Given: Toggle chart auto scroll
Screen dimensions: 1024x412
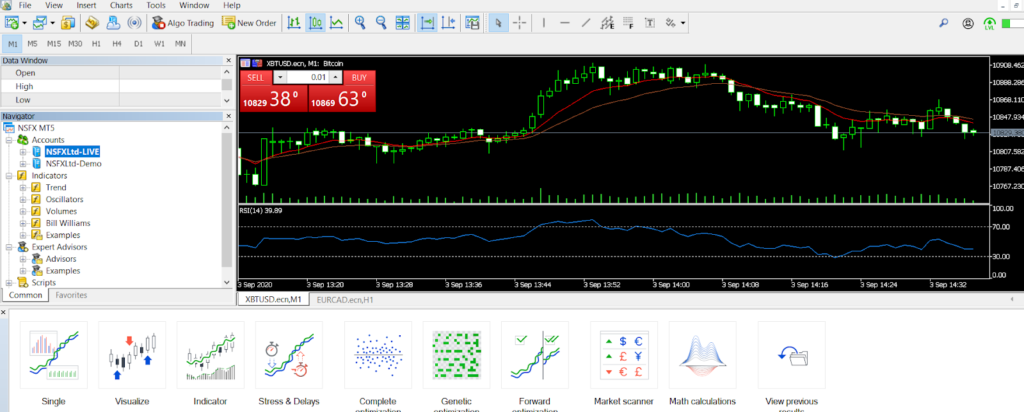Looking at the screenshot, I should (428, 23).
